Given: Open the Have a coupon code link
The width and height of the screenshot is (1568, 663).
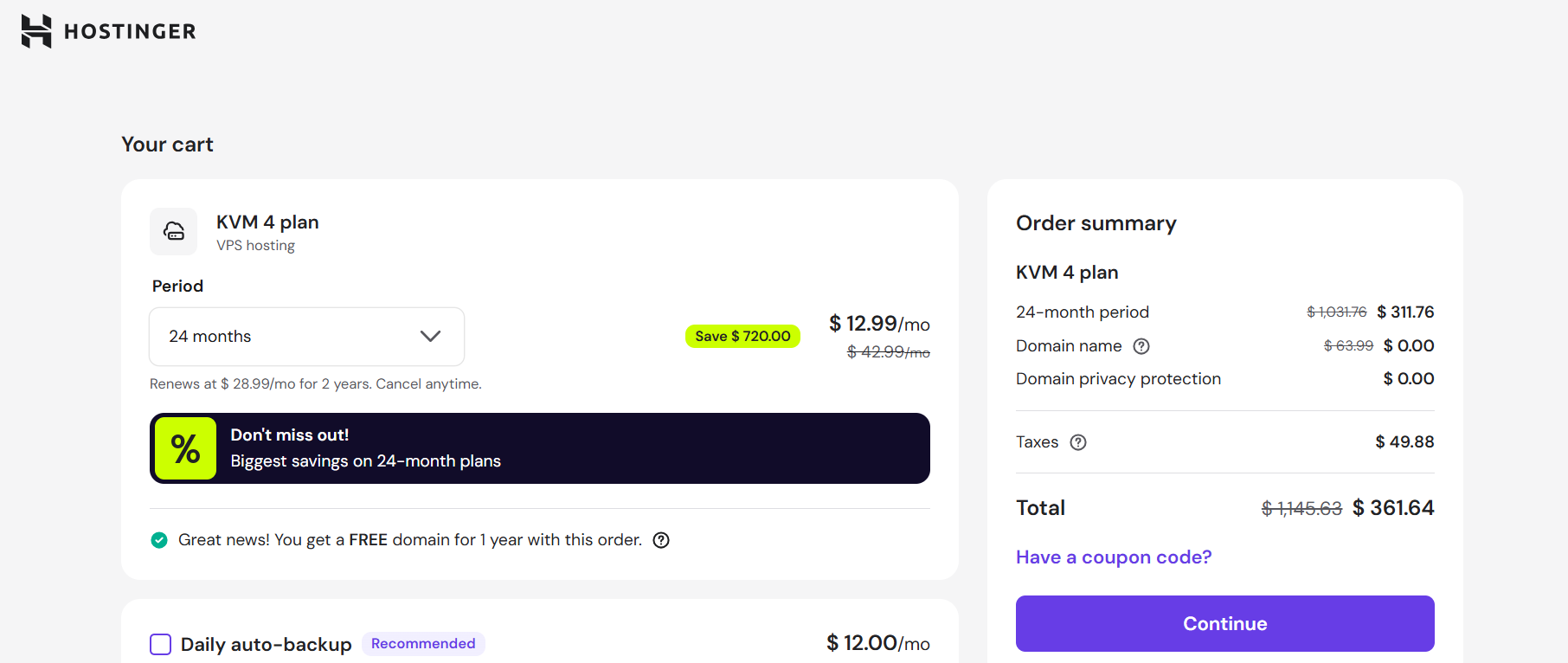Looking at the screenshot, I should pos(1114,557).
